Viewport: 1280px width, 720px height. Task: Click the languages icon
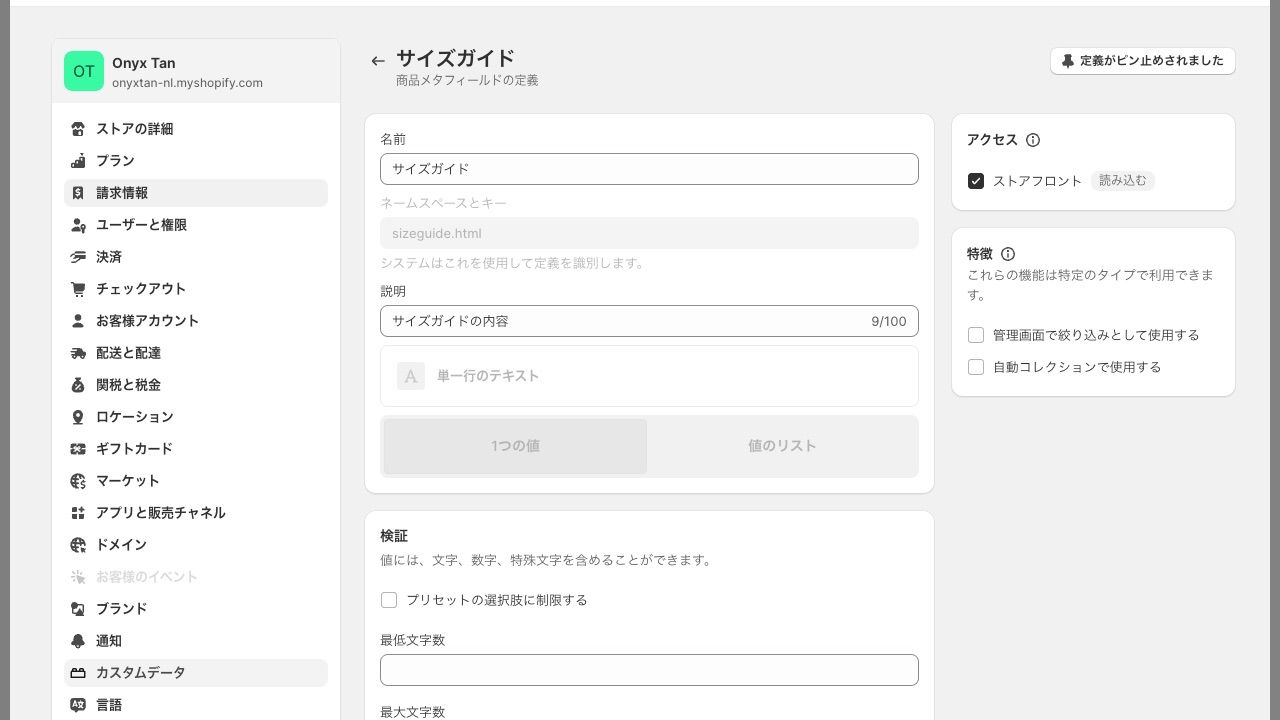coord(78,705)
